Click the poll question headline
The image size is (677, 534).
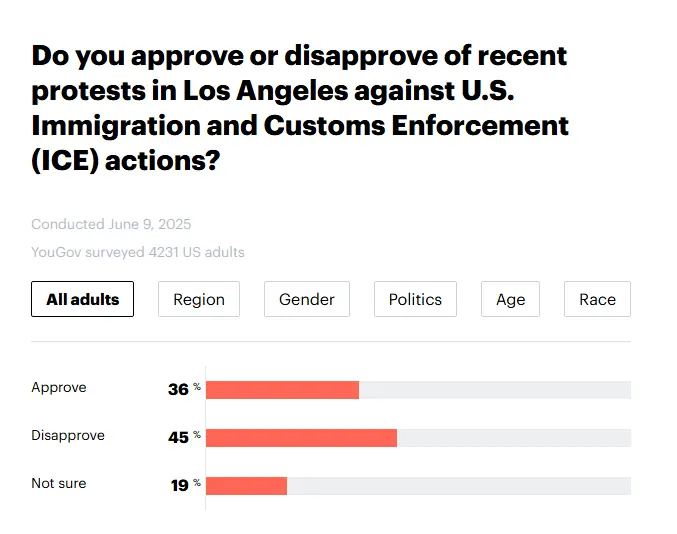pyautogui.click(x=300, y=107)
